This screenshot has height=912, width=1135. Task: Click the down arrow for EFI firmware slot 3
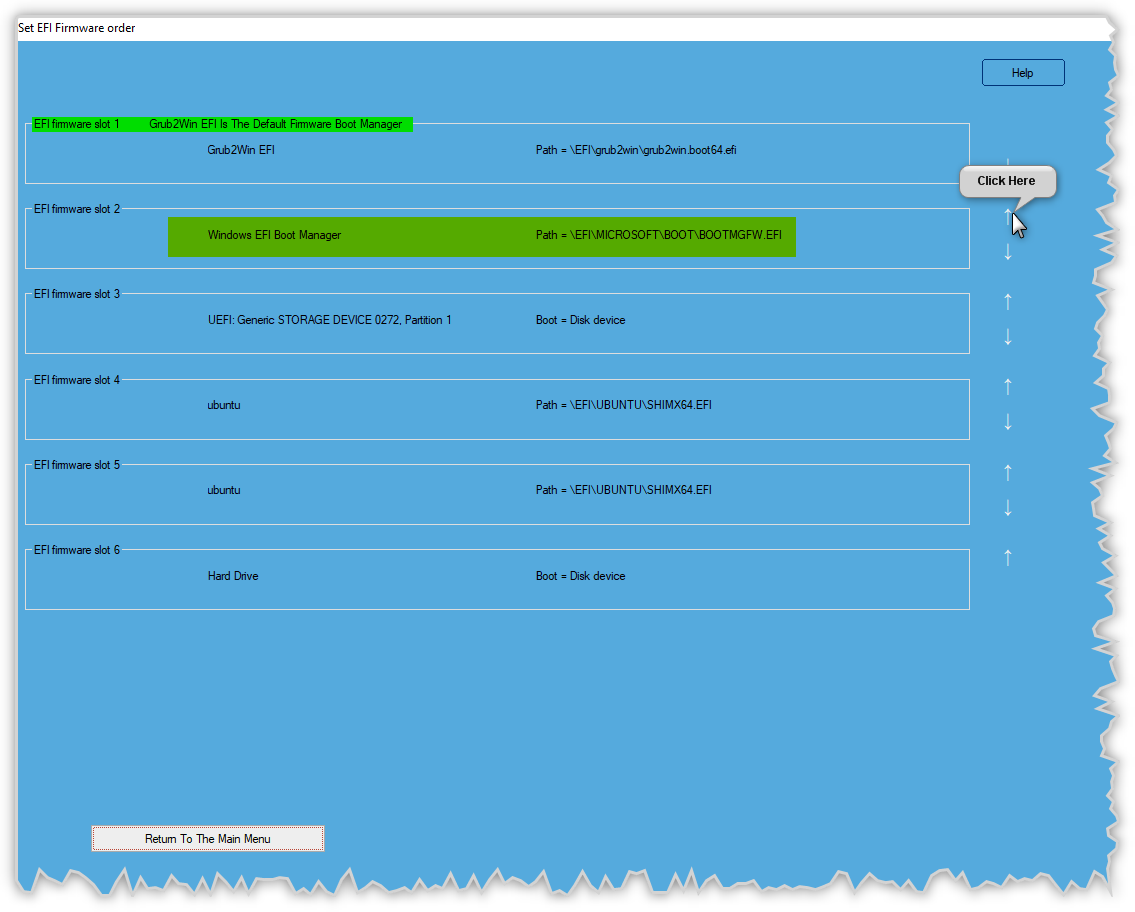pyautogui.click(x=1008, y=337)
